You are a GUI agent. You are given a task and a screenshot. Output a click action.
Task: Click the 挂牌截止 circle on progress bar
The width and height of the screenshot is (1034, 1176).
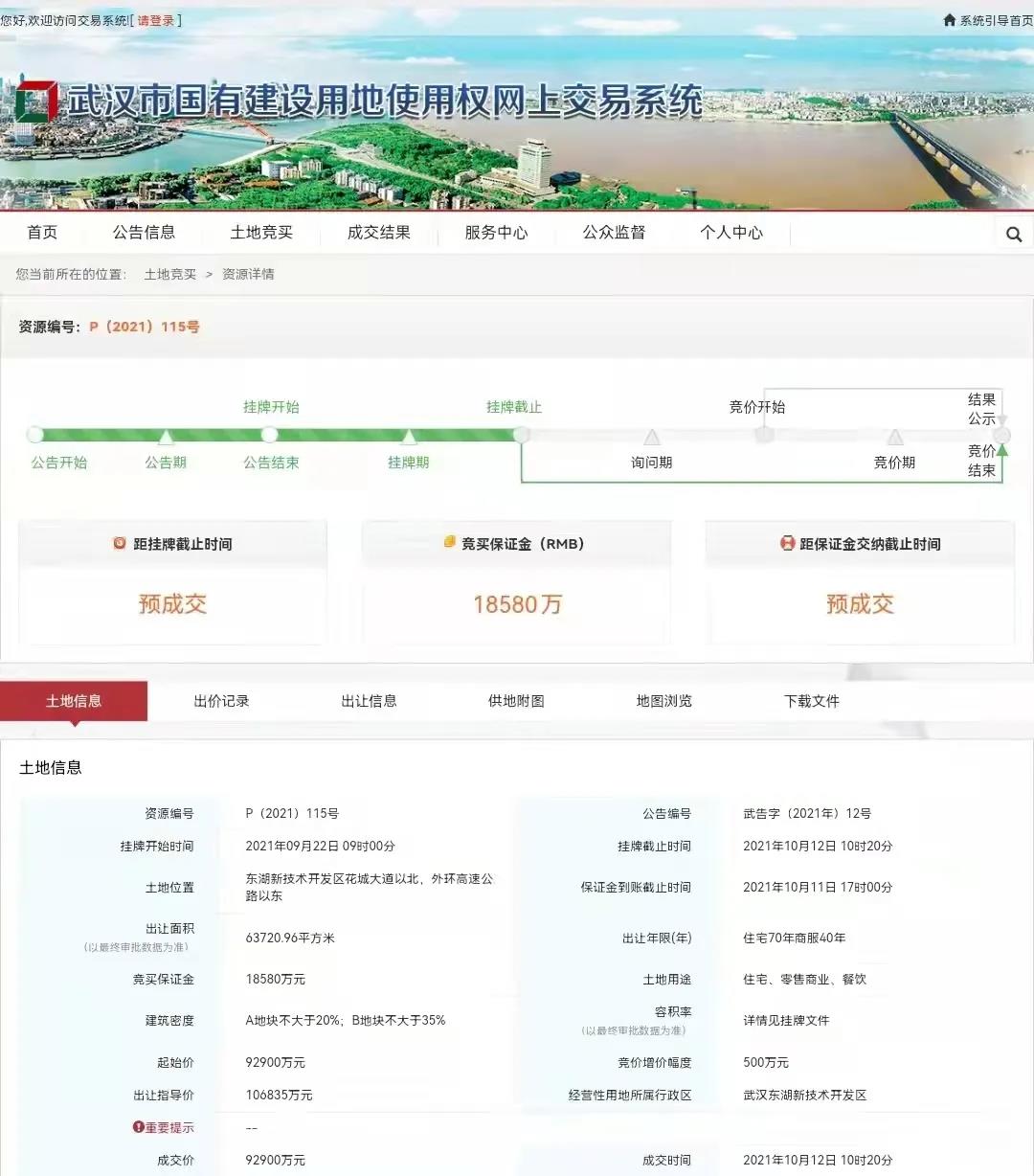[x=521, y=435]
